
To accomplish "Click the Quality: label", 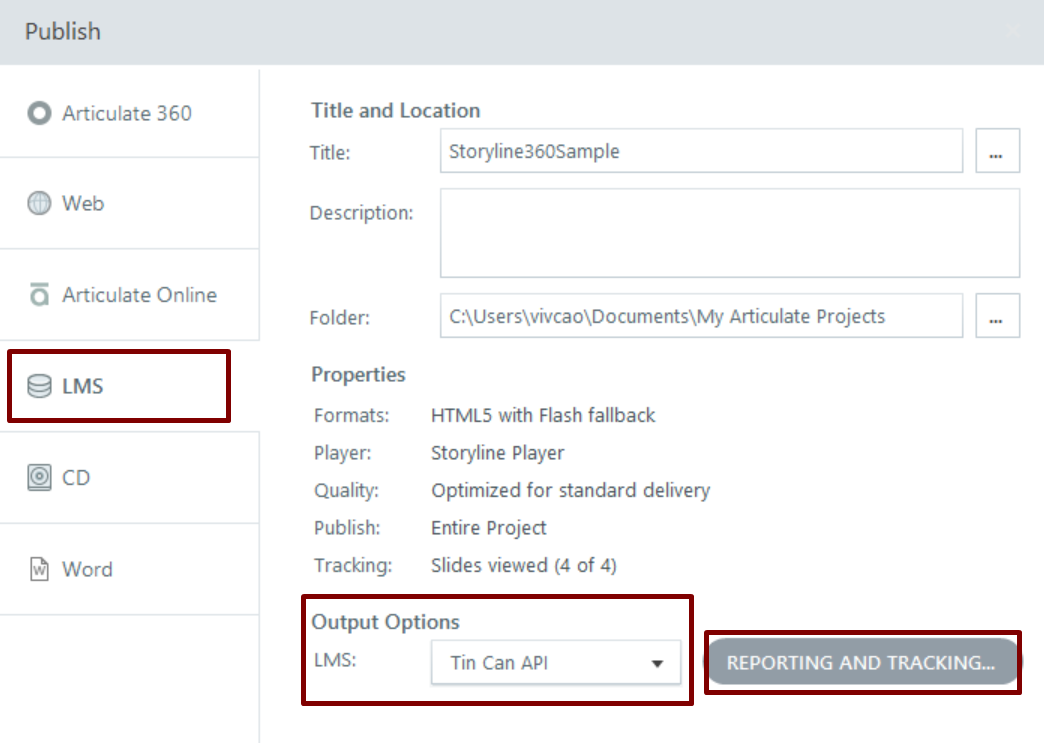I will click(x=346, y=491).
